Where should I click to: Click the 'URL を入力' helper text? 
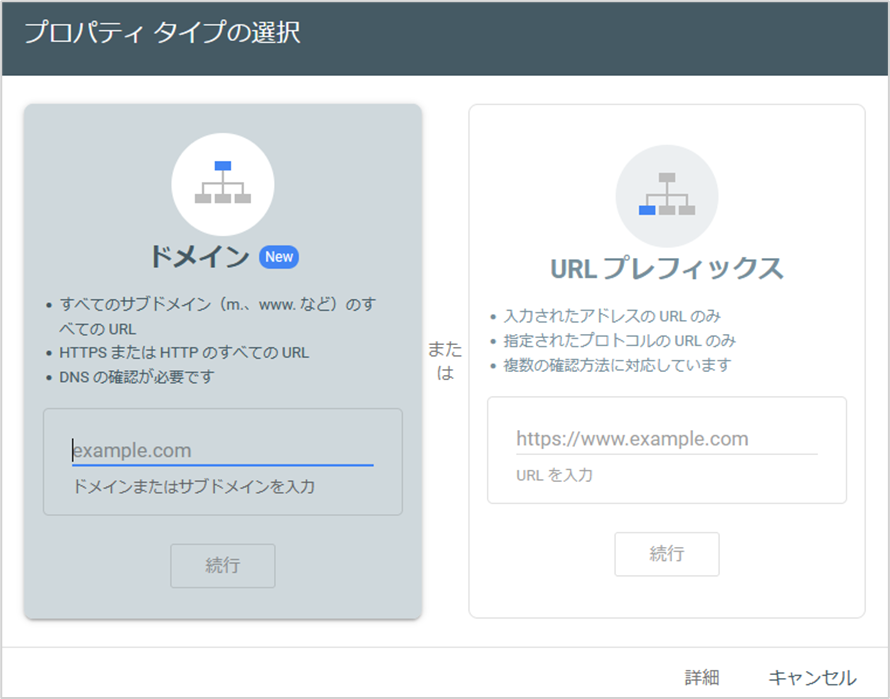[x=554, y=475]
